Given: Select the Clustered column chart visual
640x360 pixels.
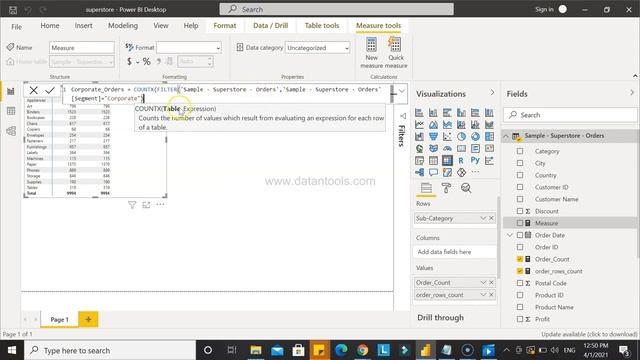Looking at the screenshot, I should 461,112.
